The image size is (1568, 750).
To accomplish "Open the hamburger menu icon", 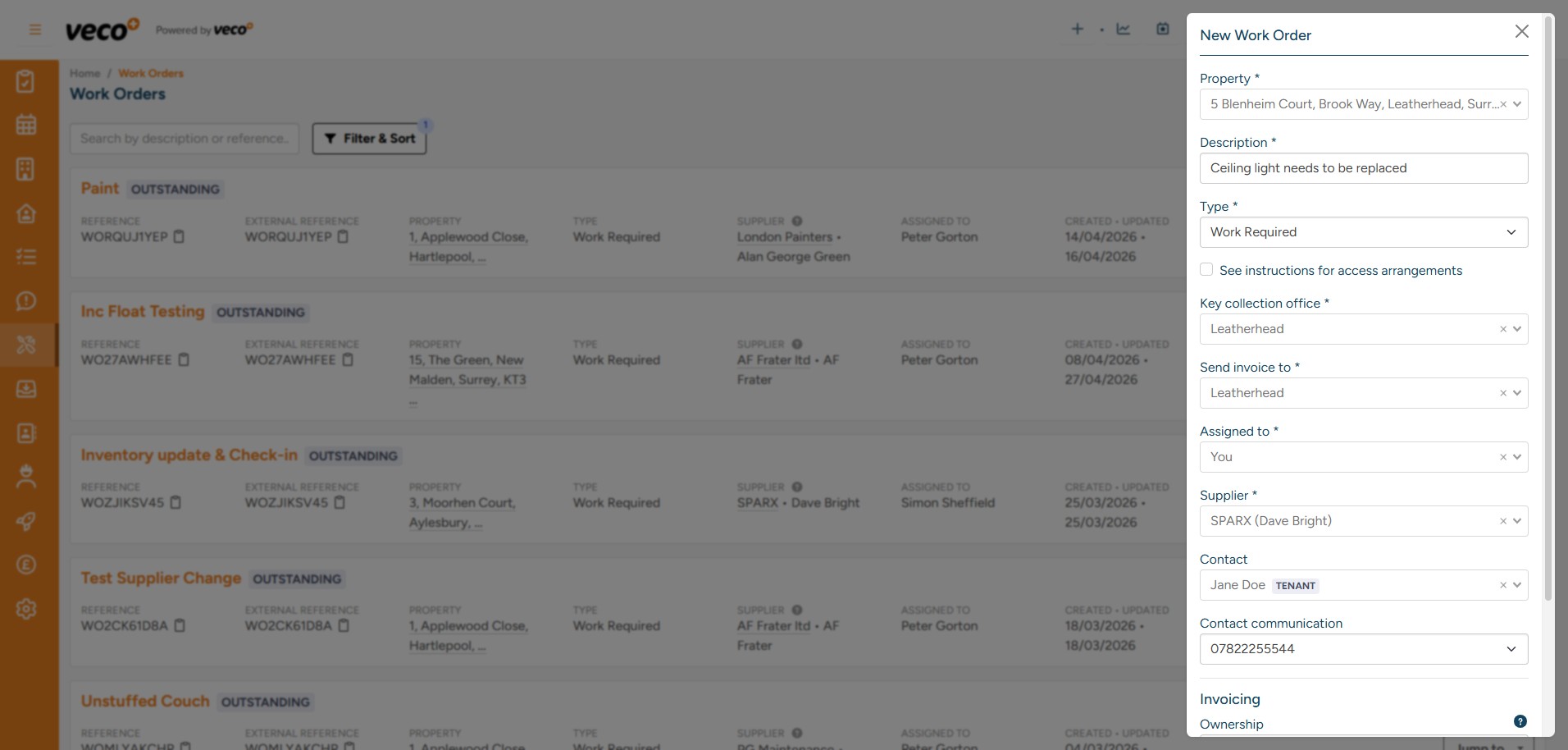I will [35, 30].
